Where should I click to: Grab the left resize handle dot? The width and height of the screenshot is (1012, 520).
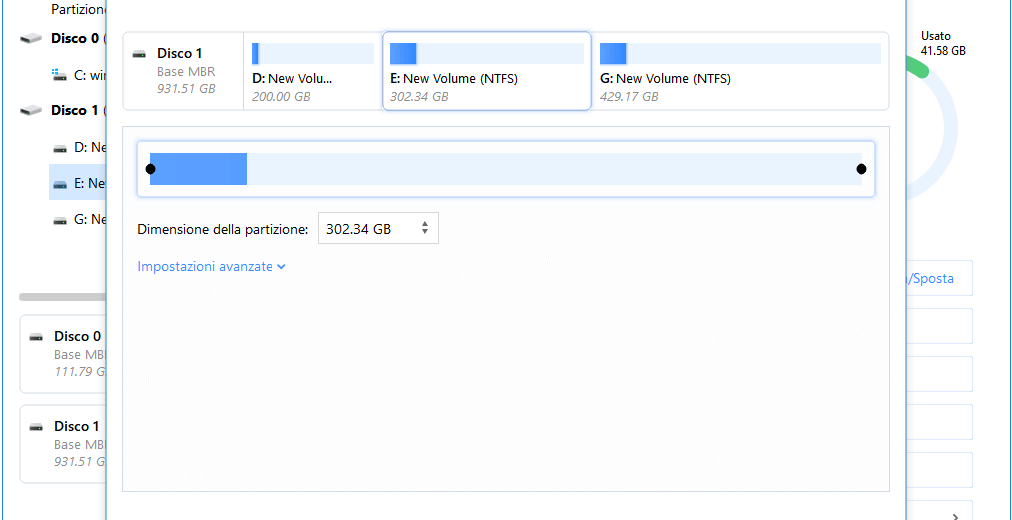click(150, 169)
